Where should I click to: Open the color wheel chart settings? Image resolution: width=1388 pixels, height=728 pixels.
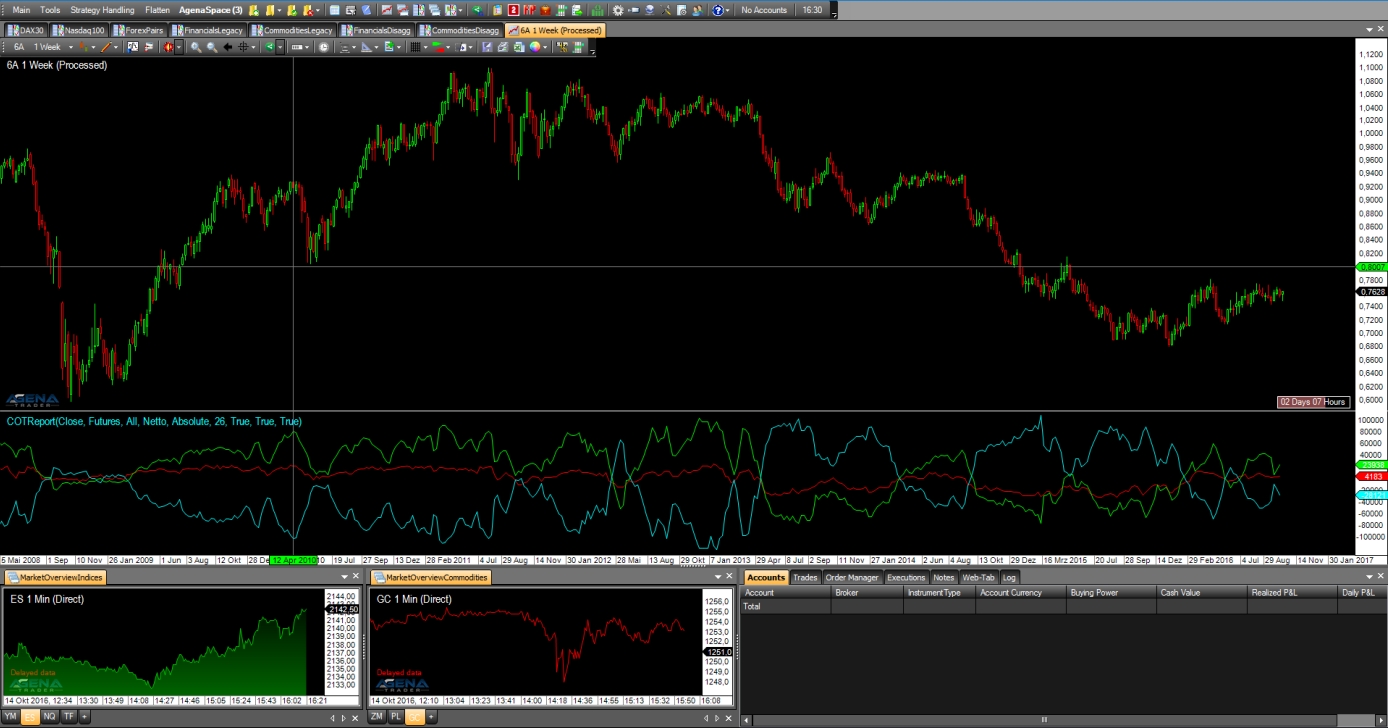(536, 47)
